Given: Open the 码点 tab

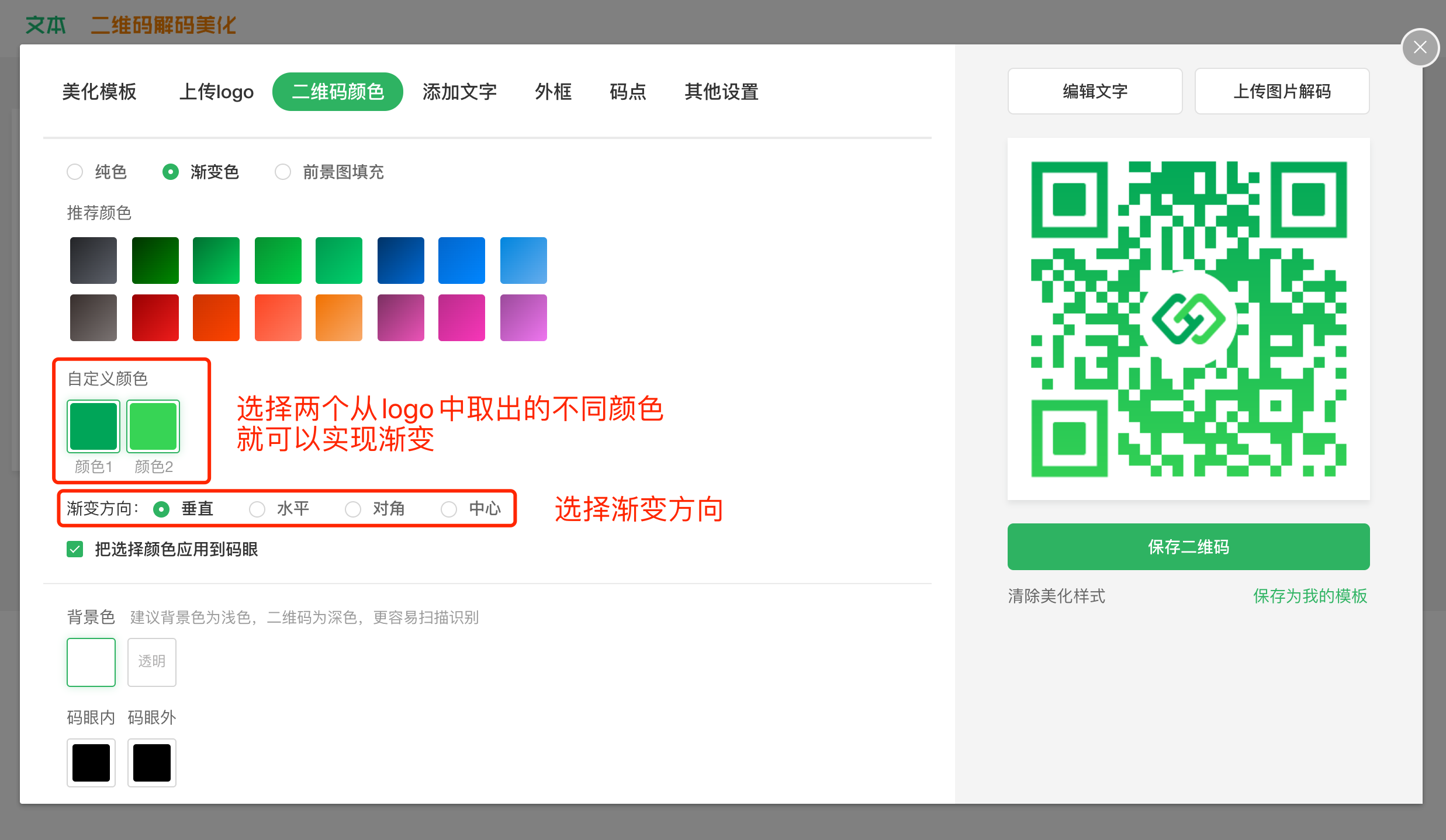Looking at the screenshot, I should [628, 92].
